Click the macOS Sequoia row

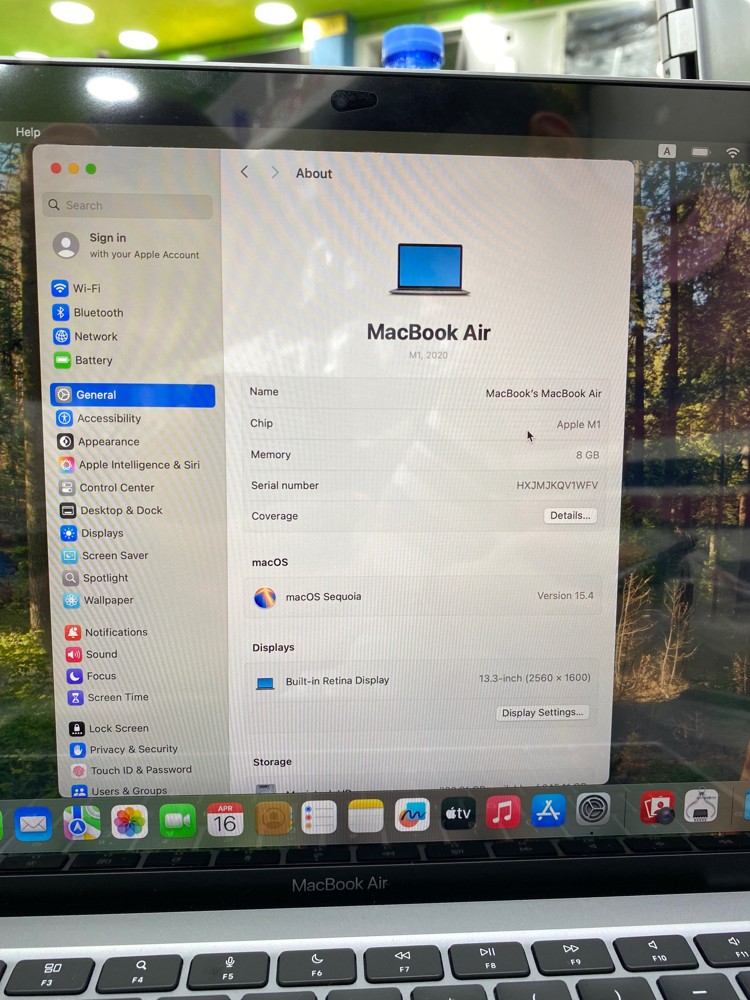[423, 597]
